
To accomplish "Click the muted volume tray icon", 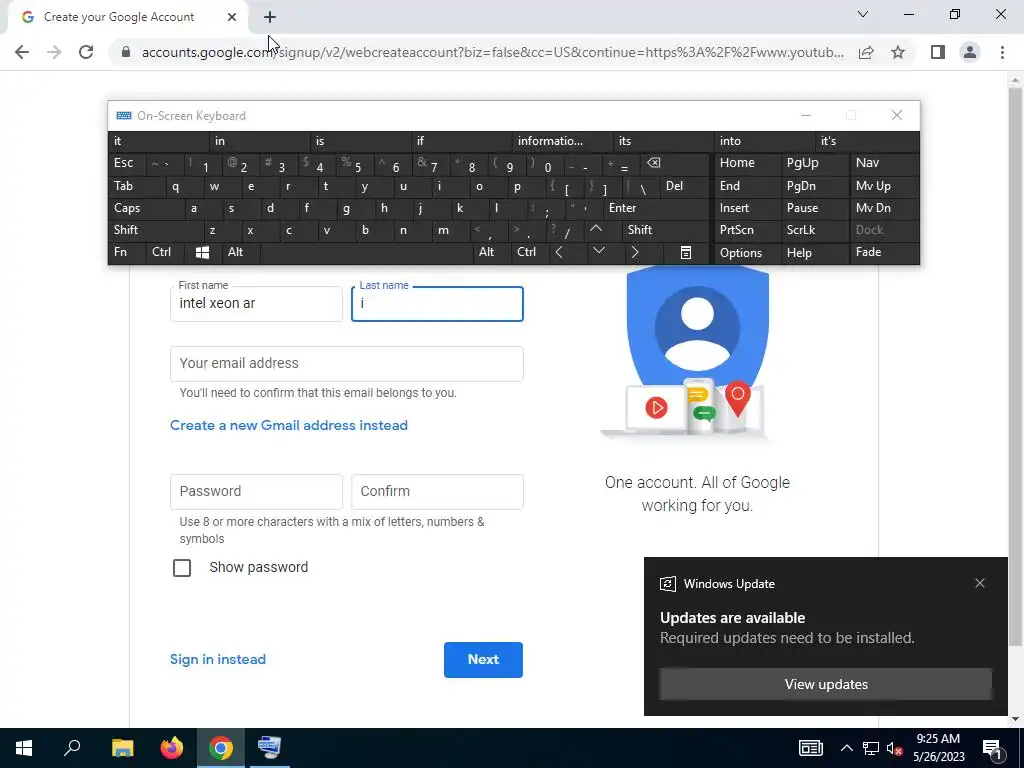I will [x=894, y=748].
